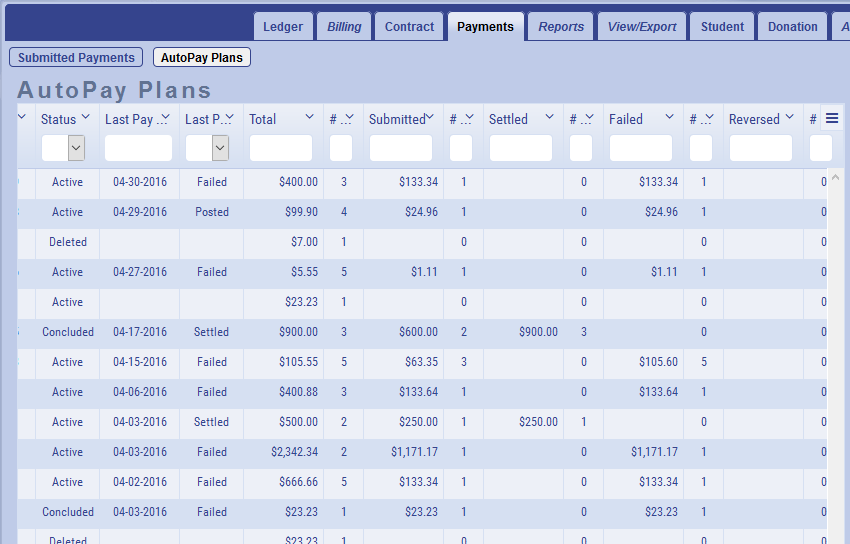The image size is (850, 544).
Task: Select the Billing tab
Action: (345, 27)
